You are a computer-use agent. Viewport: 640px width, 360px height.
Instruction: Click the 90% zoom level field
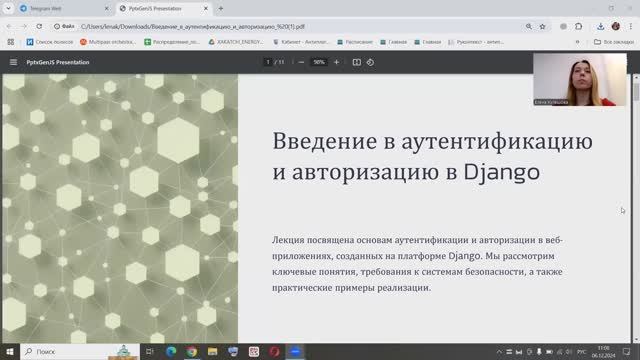tap(319, 62)
